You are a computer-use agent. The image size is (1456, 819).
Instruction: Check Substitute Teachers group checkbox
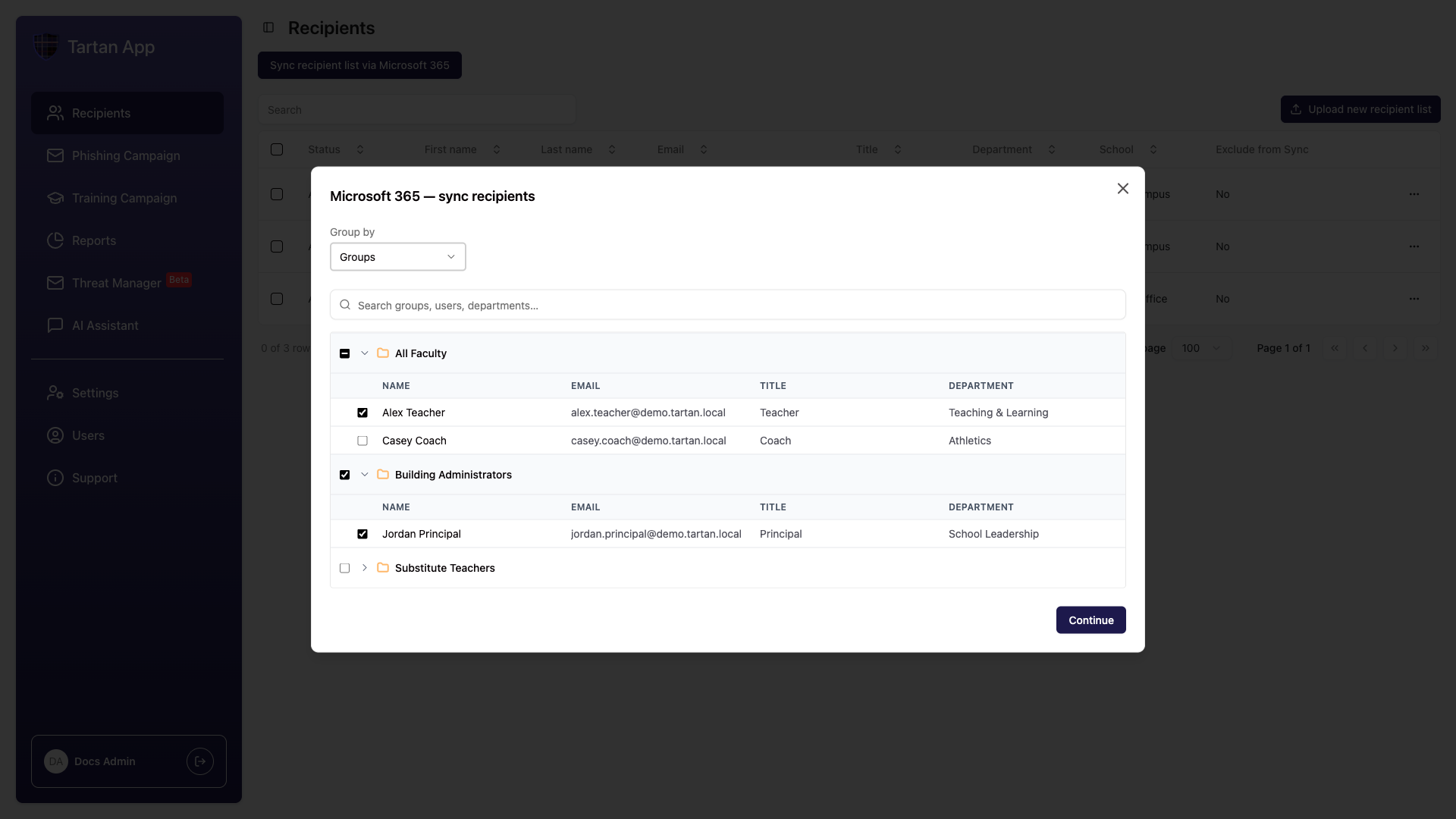click(x=345, y=568)
